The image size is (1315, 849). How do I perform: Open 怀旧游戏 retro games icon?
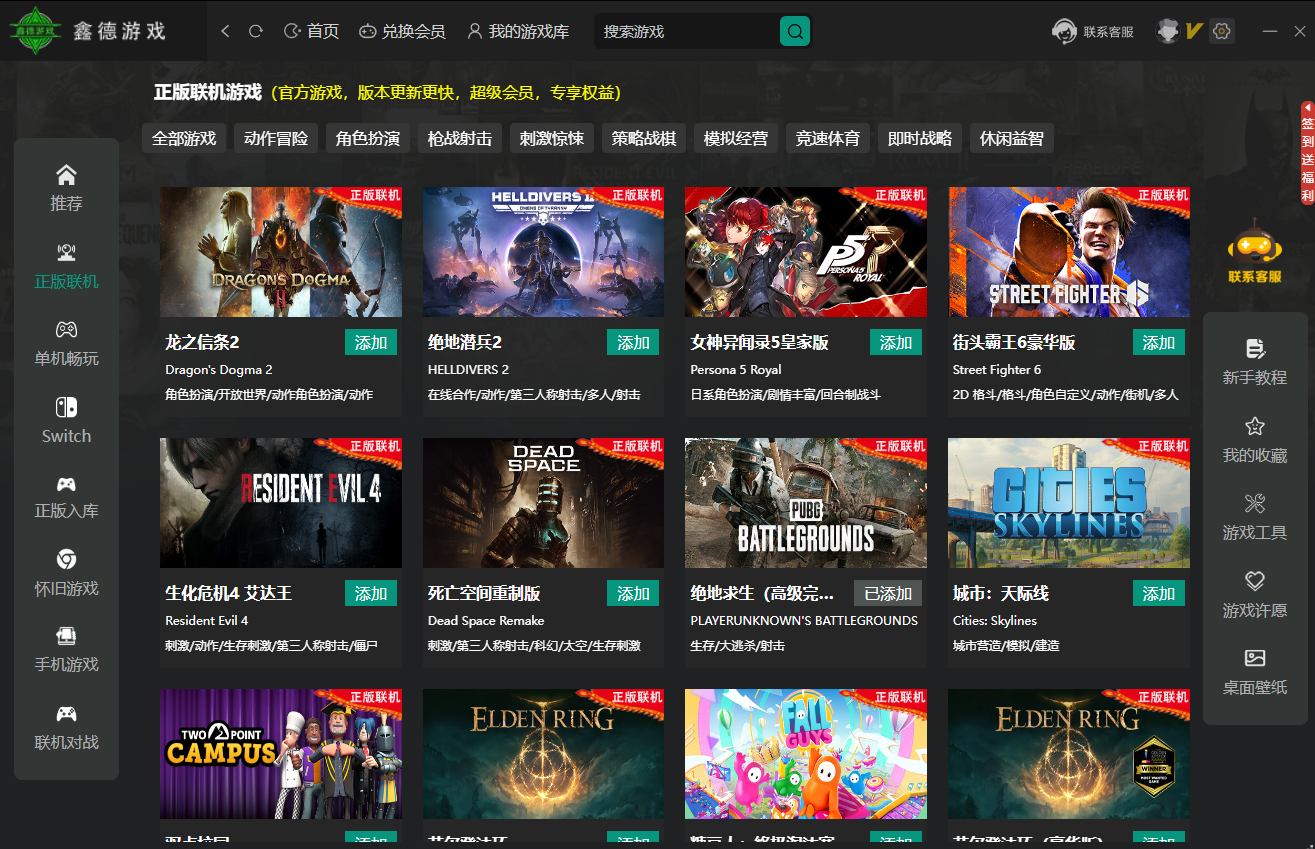point(66,559)
